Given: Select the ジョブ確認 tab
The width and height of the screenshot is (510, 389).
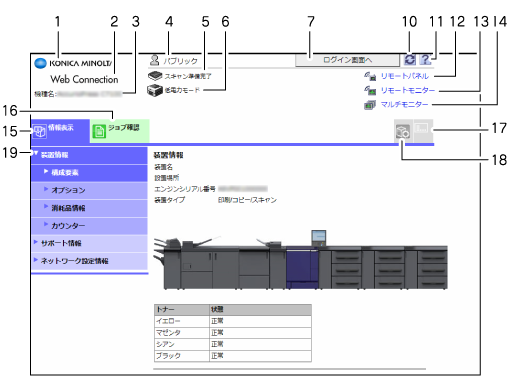Looking at the screenshot, I should coord(120,131).
